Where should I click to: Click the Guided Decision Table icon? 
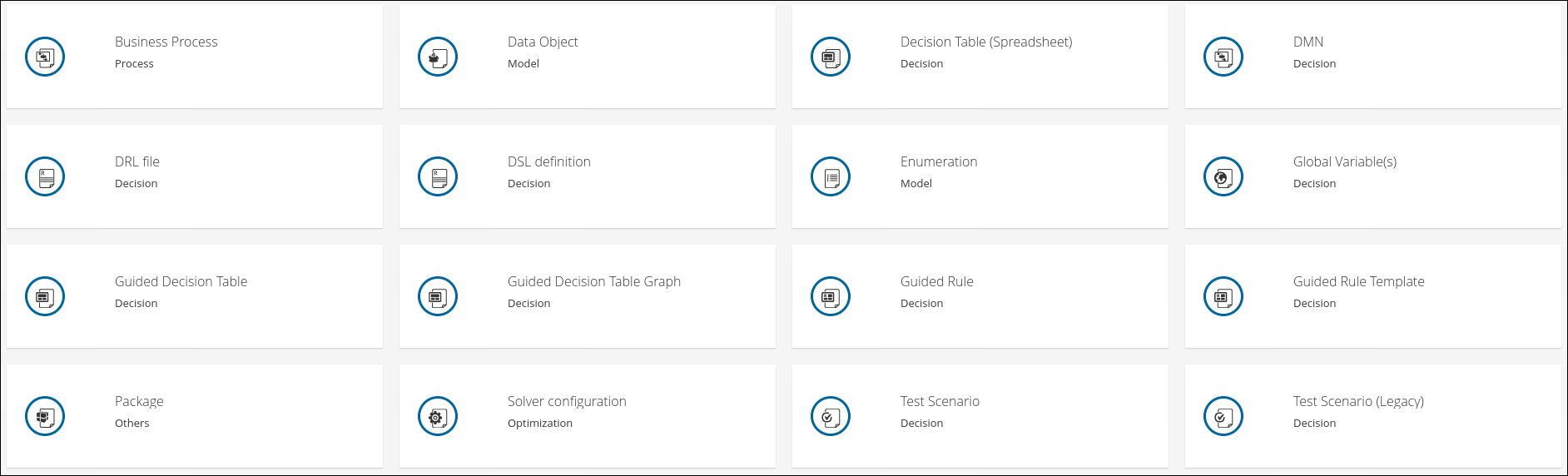pyautogui.click(x=45, y=296)
